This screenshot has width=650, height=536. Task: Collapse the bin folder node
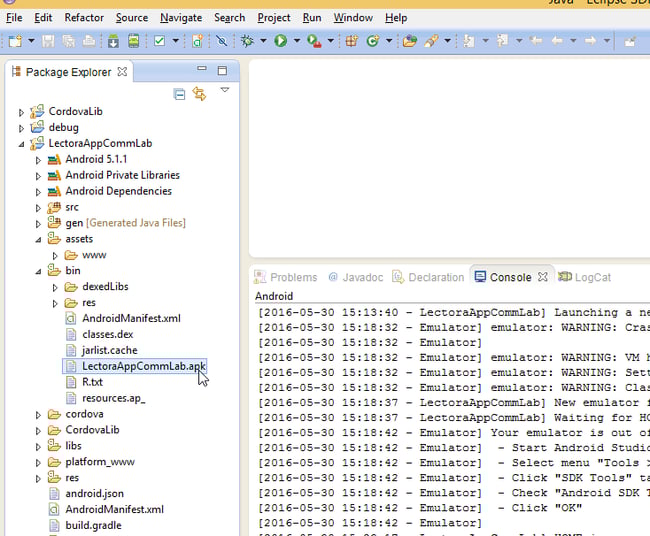tap(38, 272)
